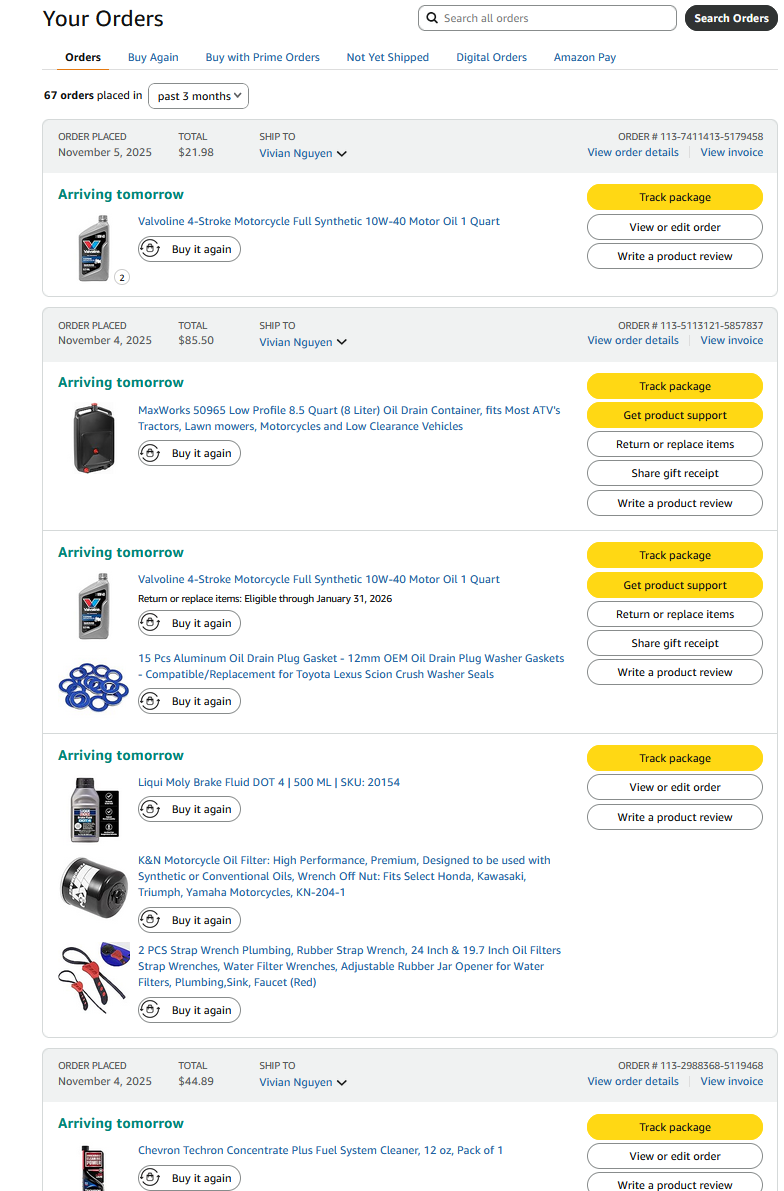View invoice for order 113-5113121-5857837

click(731, 340)
